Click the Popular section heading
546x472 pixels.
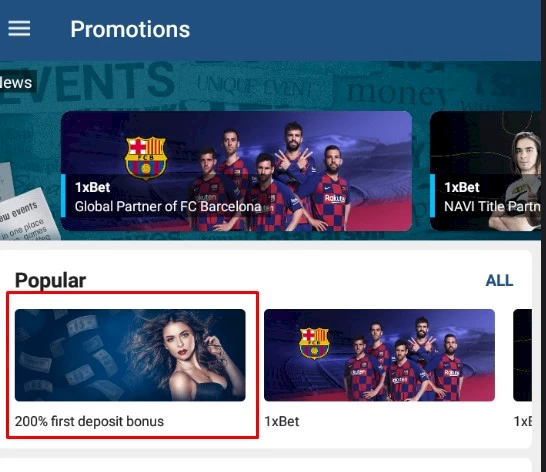(x=50, y=280)
